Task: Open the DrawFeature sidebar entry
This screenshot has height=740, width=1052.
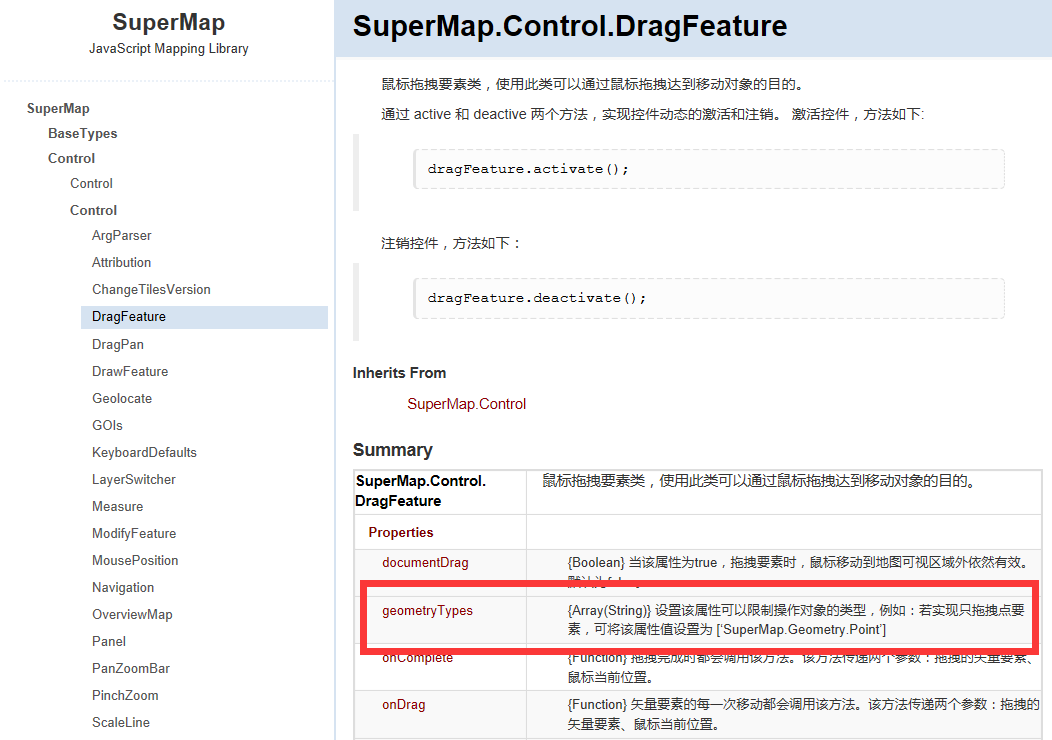Action: [130, 371]
